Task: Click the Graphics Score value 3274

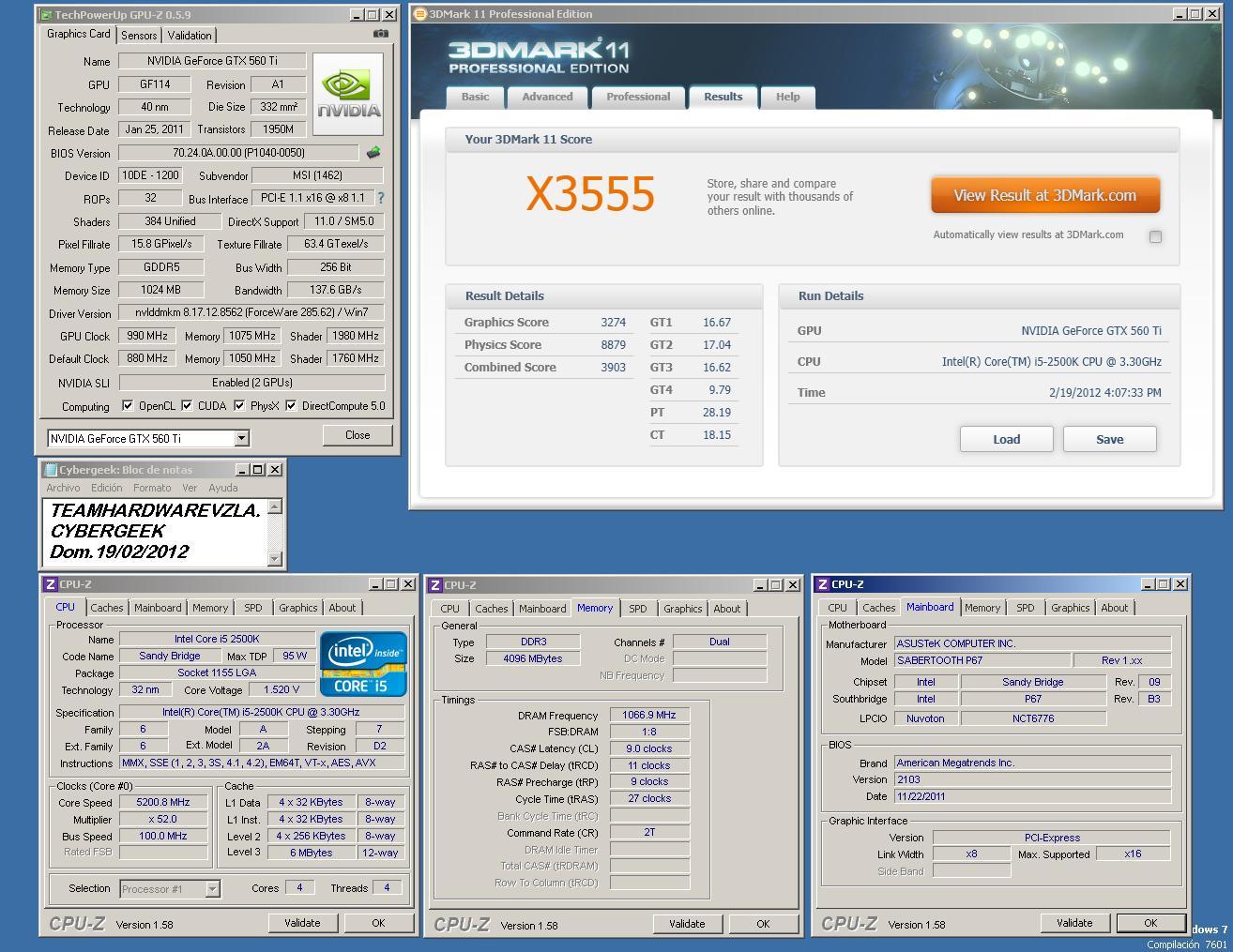Action: [x=613, y=322]
